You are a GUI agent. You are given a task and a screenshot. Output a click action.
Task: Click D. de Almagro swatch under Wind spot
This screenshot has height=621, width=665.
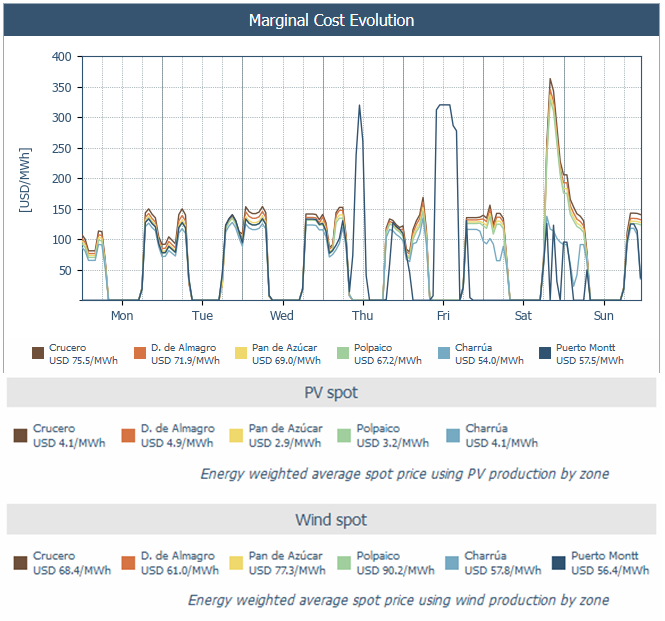128,563
